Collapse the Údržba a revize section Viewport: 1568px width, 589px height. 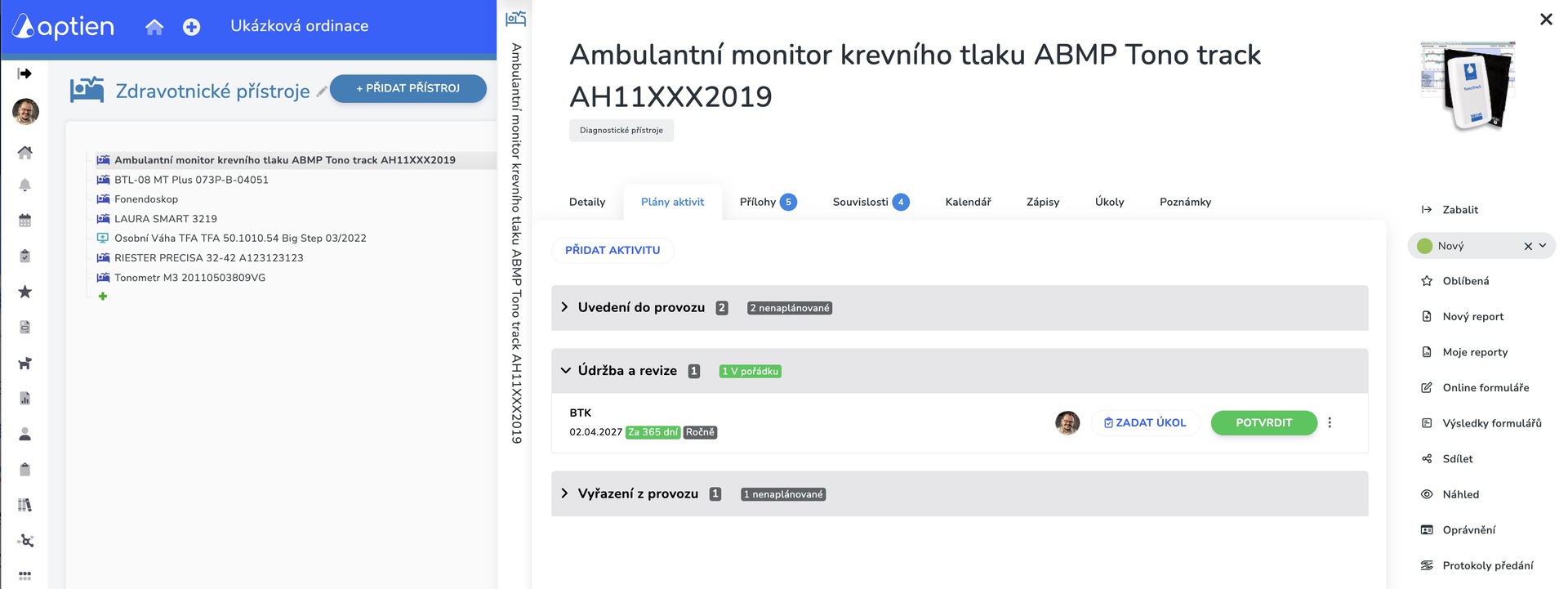tap(565, 371)
